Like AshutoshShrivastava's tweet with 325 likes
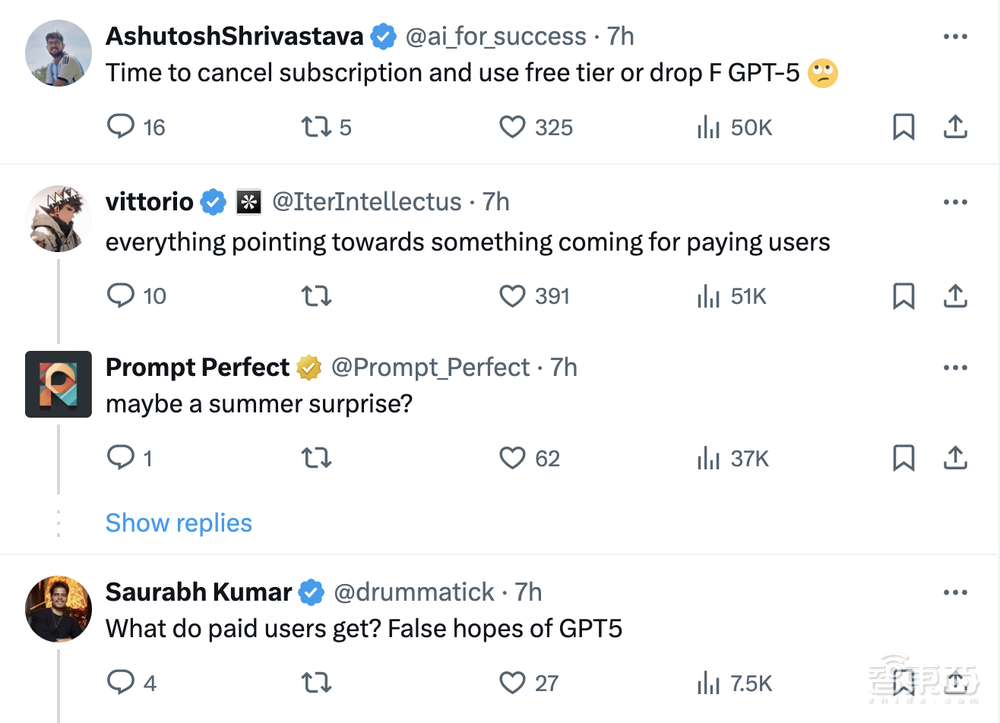This screenshot has width=1000, height=723. pyautogui.click(x=512, y=127)
